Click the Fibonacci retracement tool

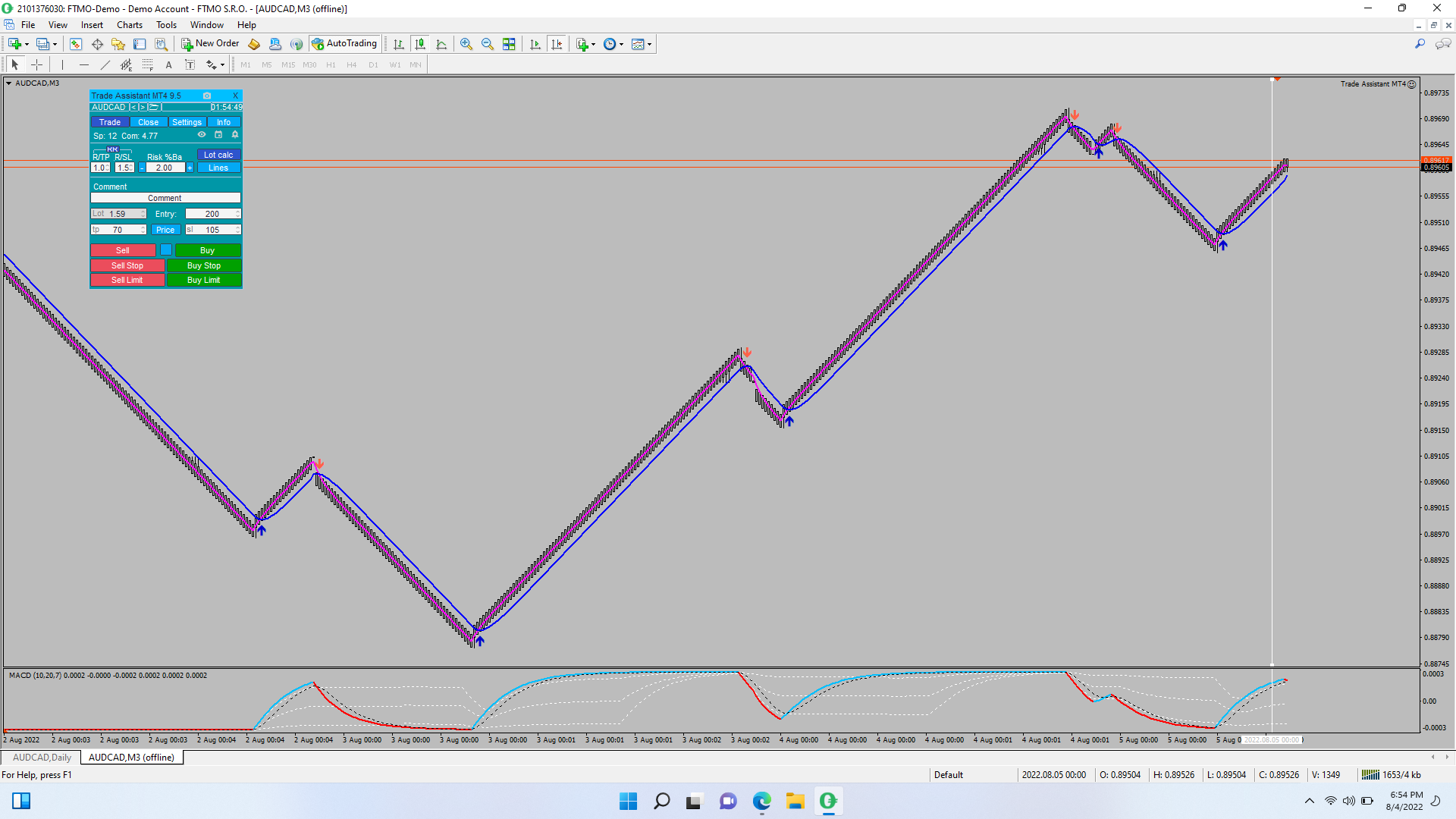148,64
